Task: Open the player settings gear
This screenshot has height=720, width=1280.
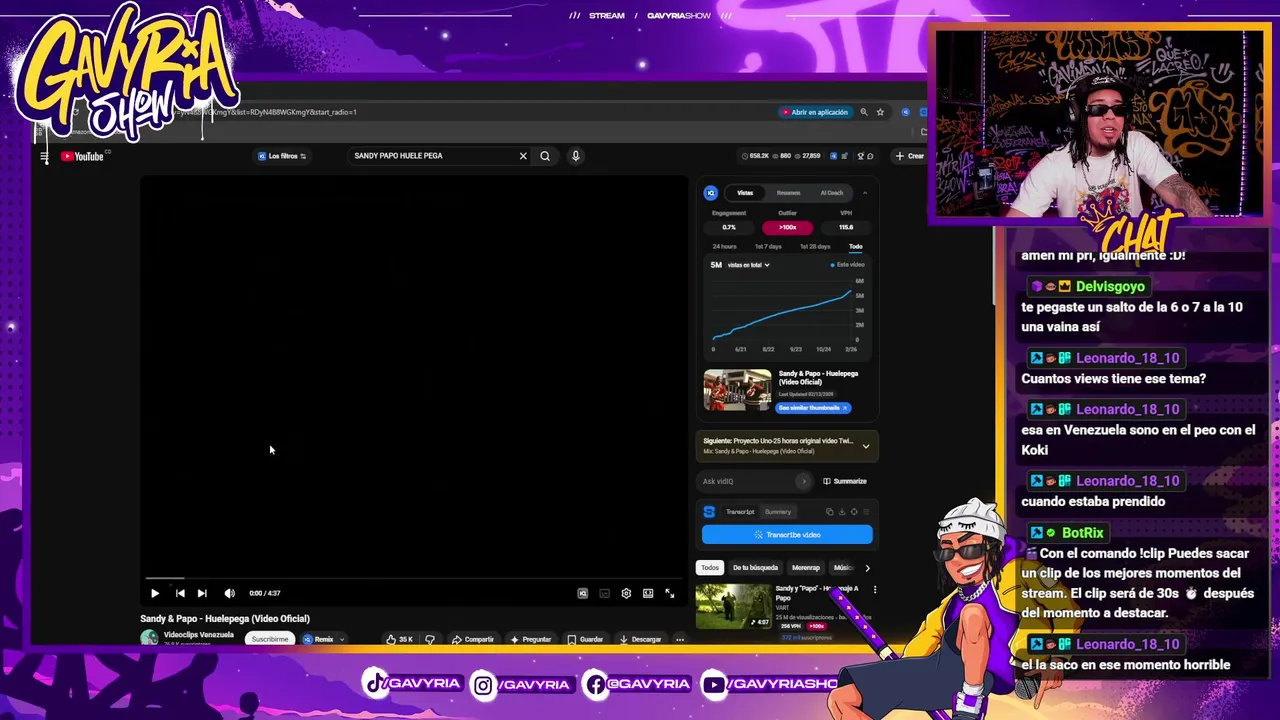Action: (626, 593)
